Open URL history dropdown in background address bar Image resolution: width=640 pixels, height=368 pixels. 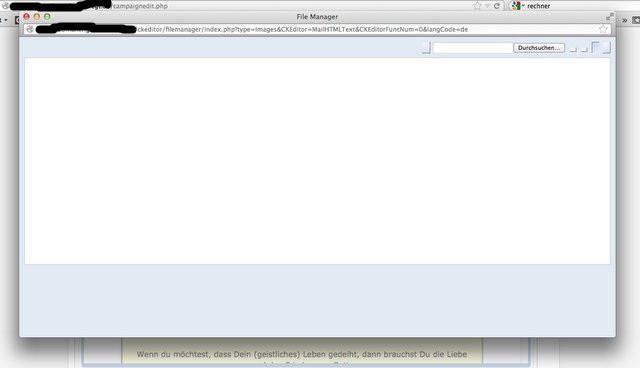pyautogui.click(x=487, y=6)
